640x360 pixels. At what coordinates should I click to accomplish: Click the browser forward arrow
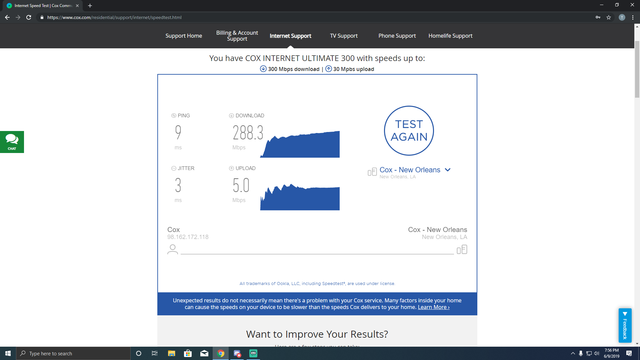(x=18, y=18)
